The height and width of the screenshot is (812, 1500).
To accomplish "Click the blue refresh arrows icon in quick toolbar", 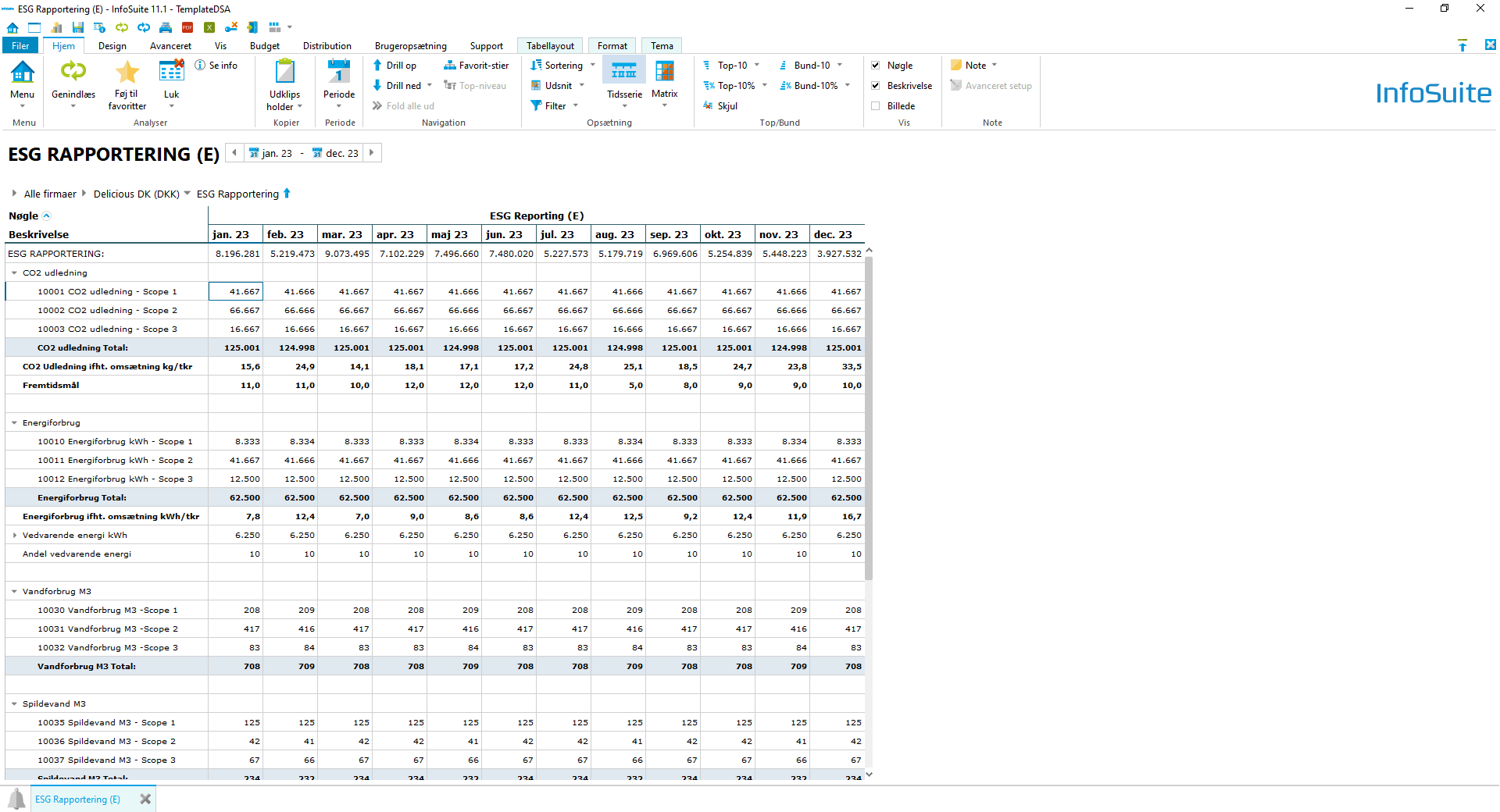I will 144,27.
